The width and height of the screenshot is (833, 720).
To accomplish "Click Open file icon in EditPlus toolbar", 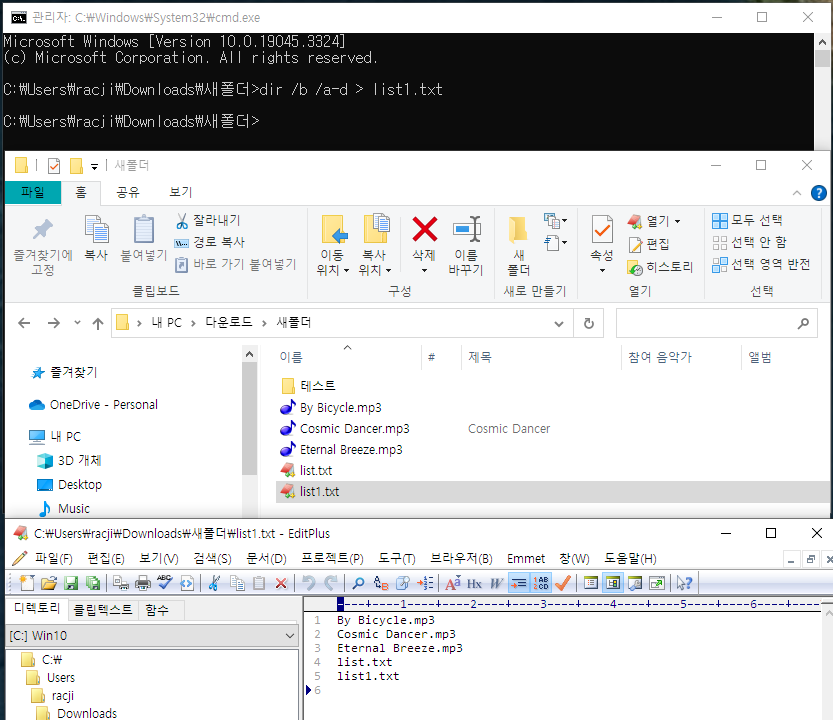I will 49,583.
